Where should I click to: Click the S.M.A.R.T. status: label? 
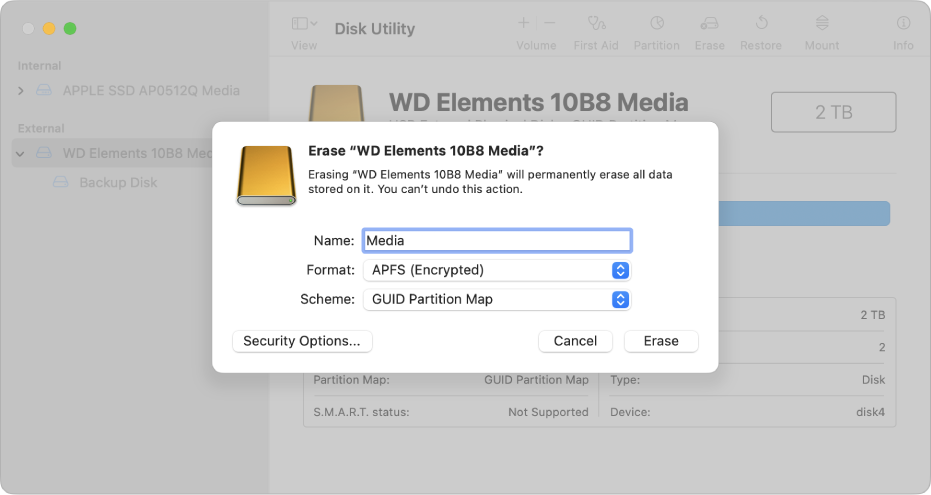(x=361, y=412)
